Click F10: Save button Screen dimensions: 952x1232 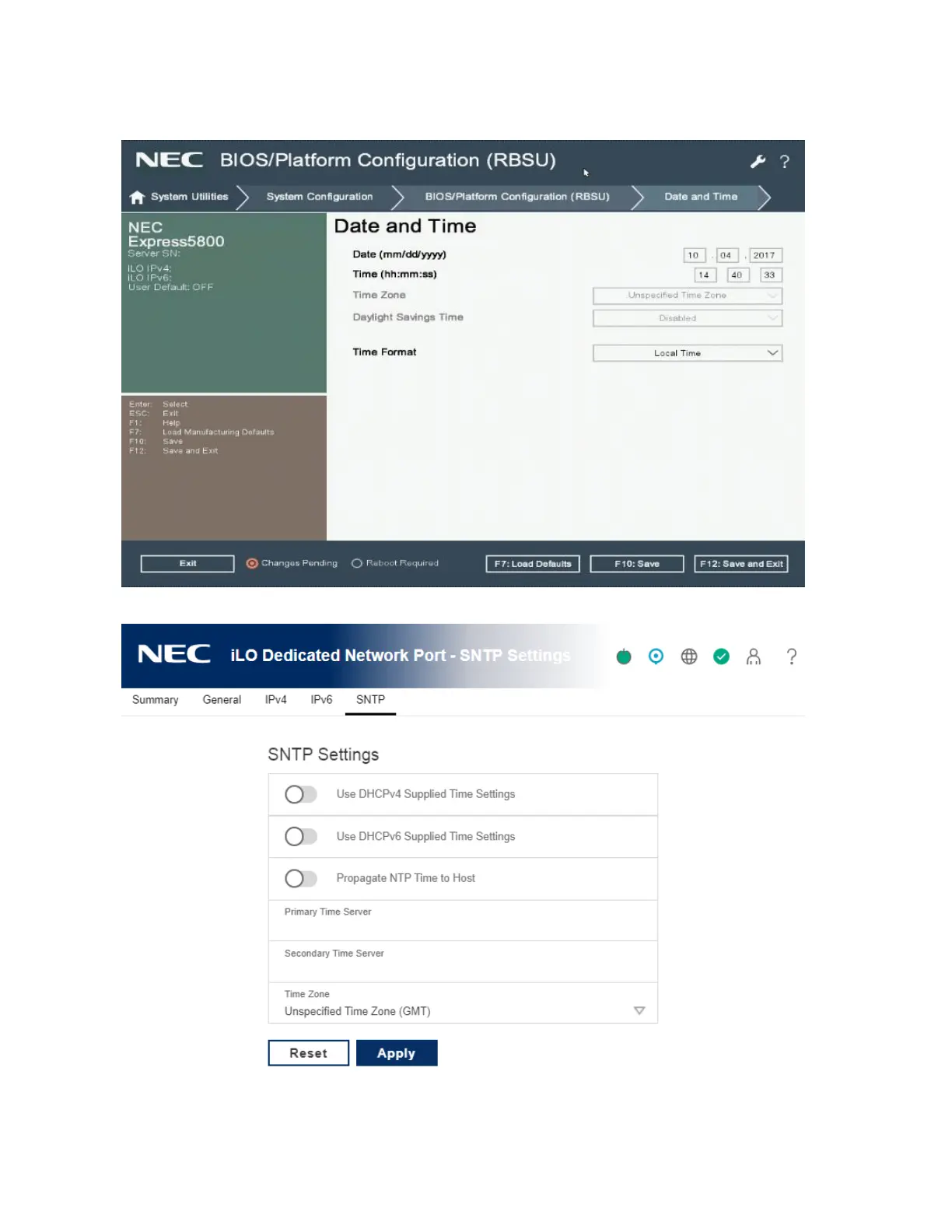pos(637,564)
